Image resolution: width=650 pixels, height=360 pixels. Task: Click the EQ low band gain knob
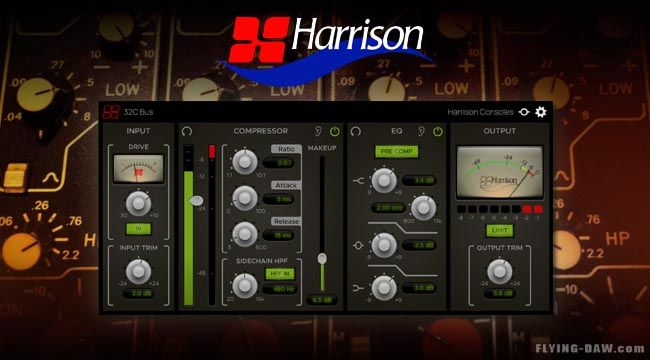(384, 288)
